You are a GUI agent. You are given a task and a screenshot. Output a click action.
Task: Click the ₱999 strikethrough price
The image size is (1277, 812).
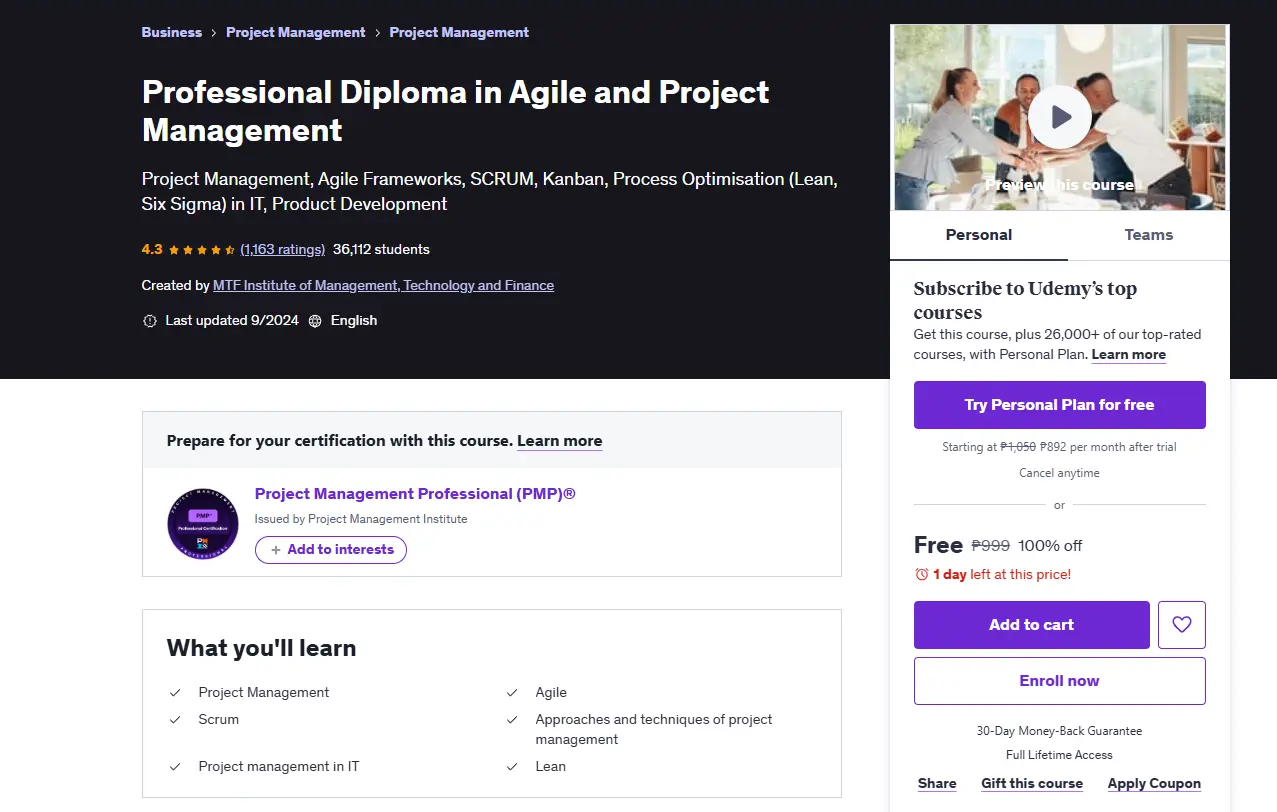point(990,546)
